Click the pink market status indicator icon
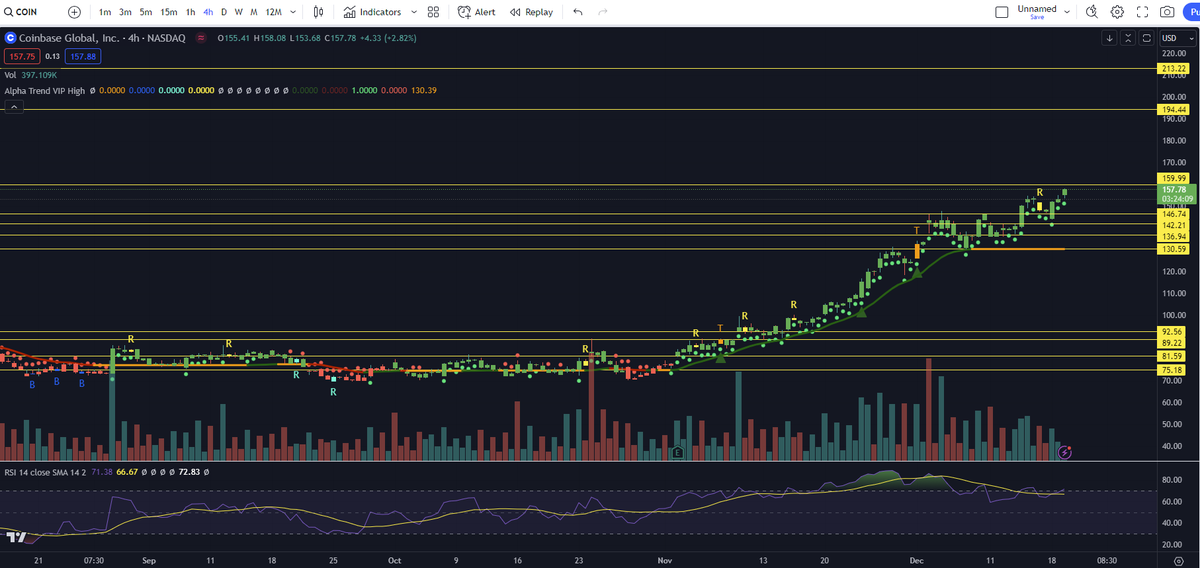Image resolution: width=1200 pixels, height=568 pixels. click(200, 38)
